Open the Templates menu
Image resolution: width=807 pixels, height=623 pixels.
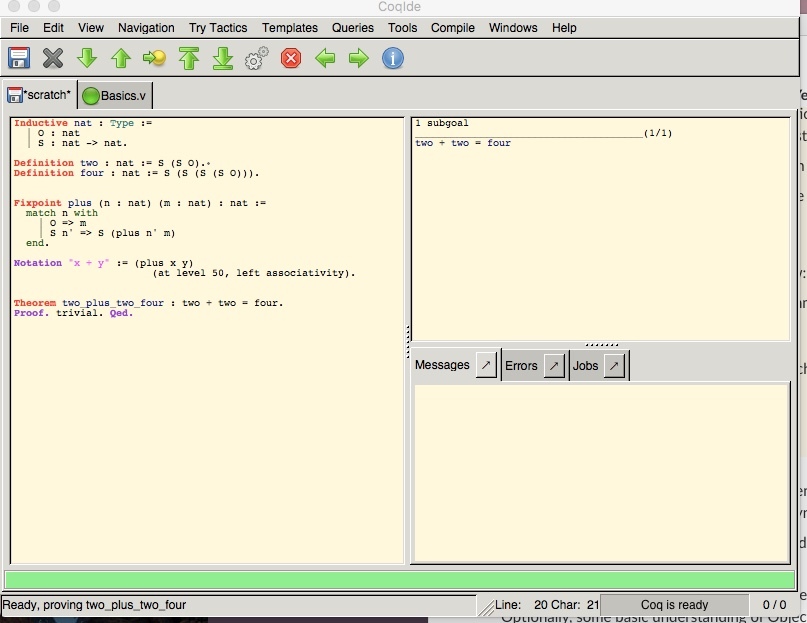290,28
